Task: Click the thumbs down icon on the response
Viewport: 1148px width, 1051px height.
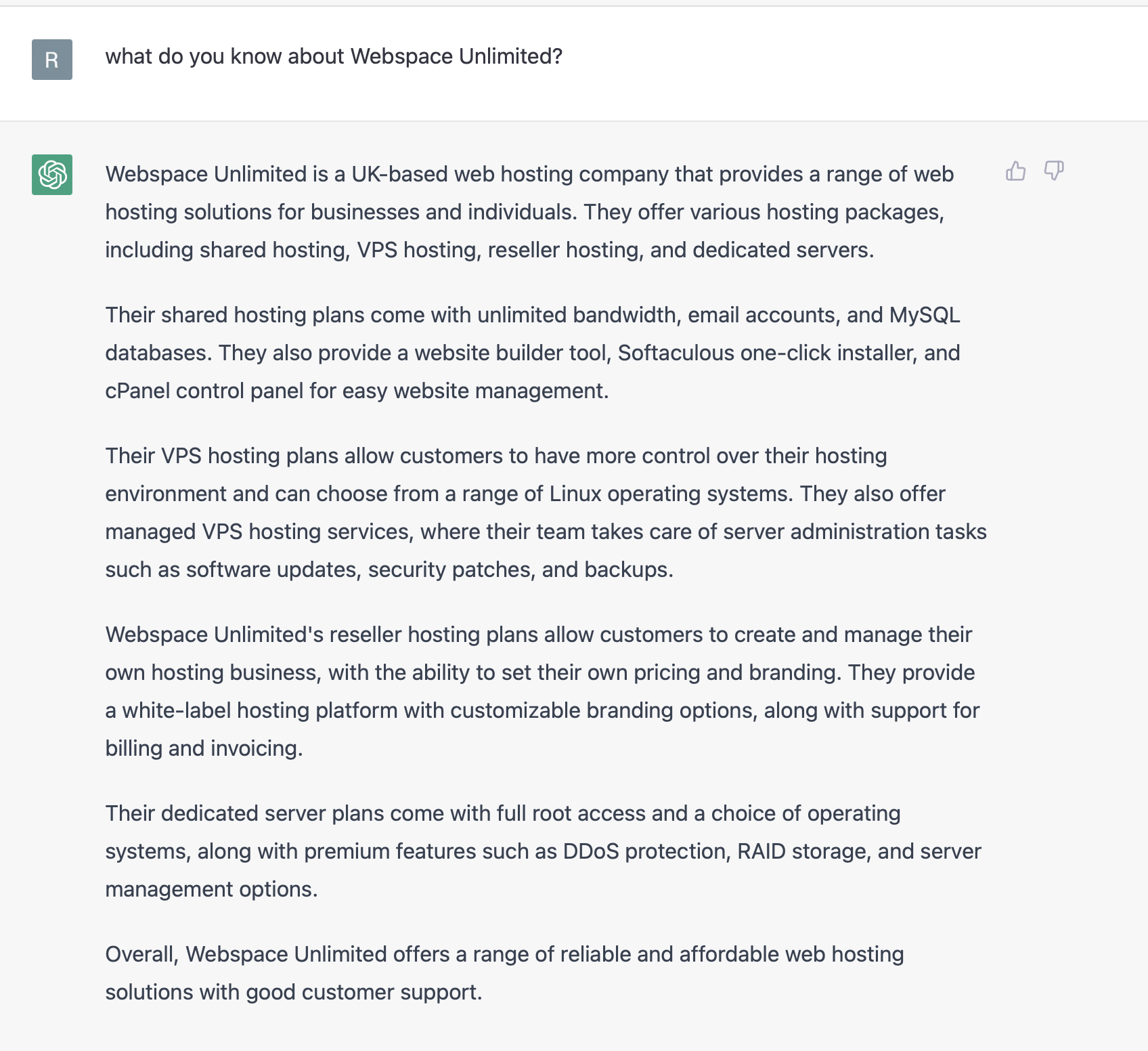Action: (x=1054, y=171)
